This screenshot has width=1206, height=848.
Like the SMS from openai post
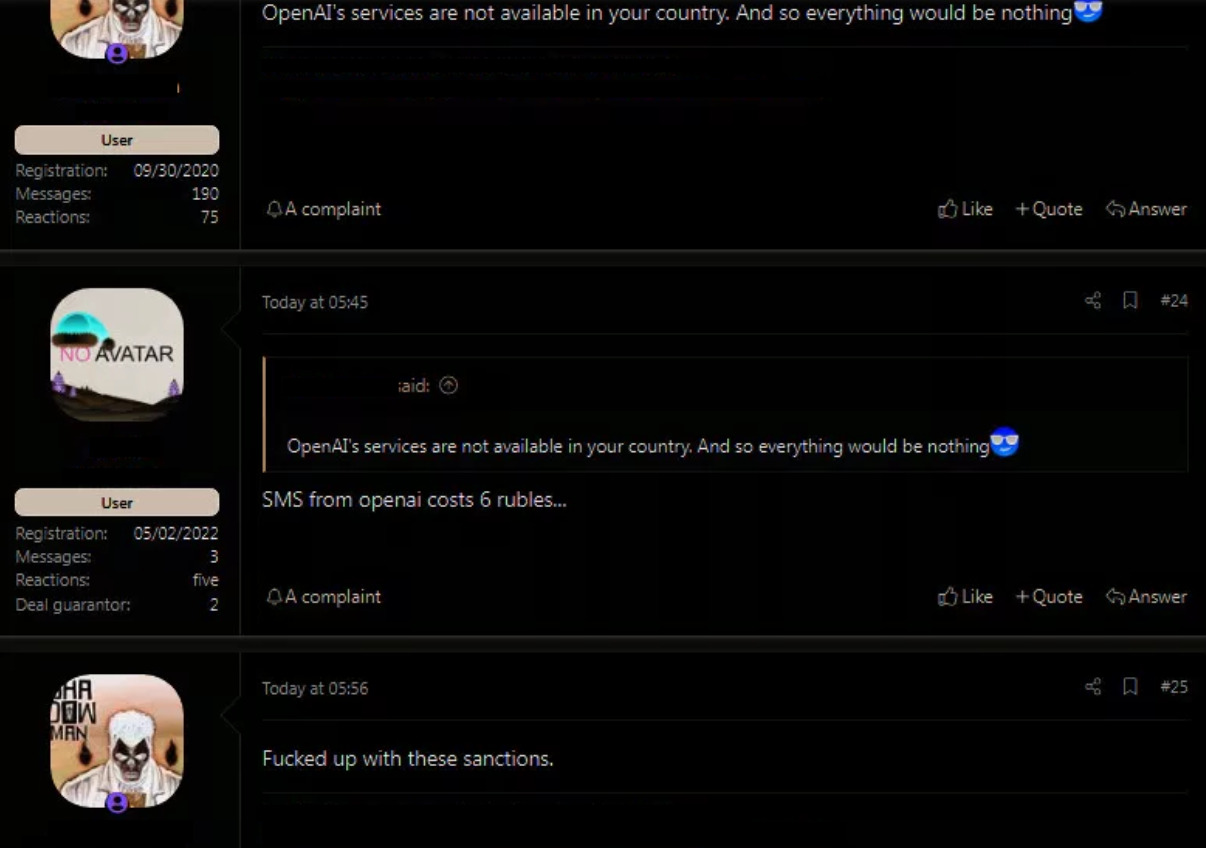(x=965, y=596)
